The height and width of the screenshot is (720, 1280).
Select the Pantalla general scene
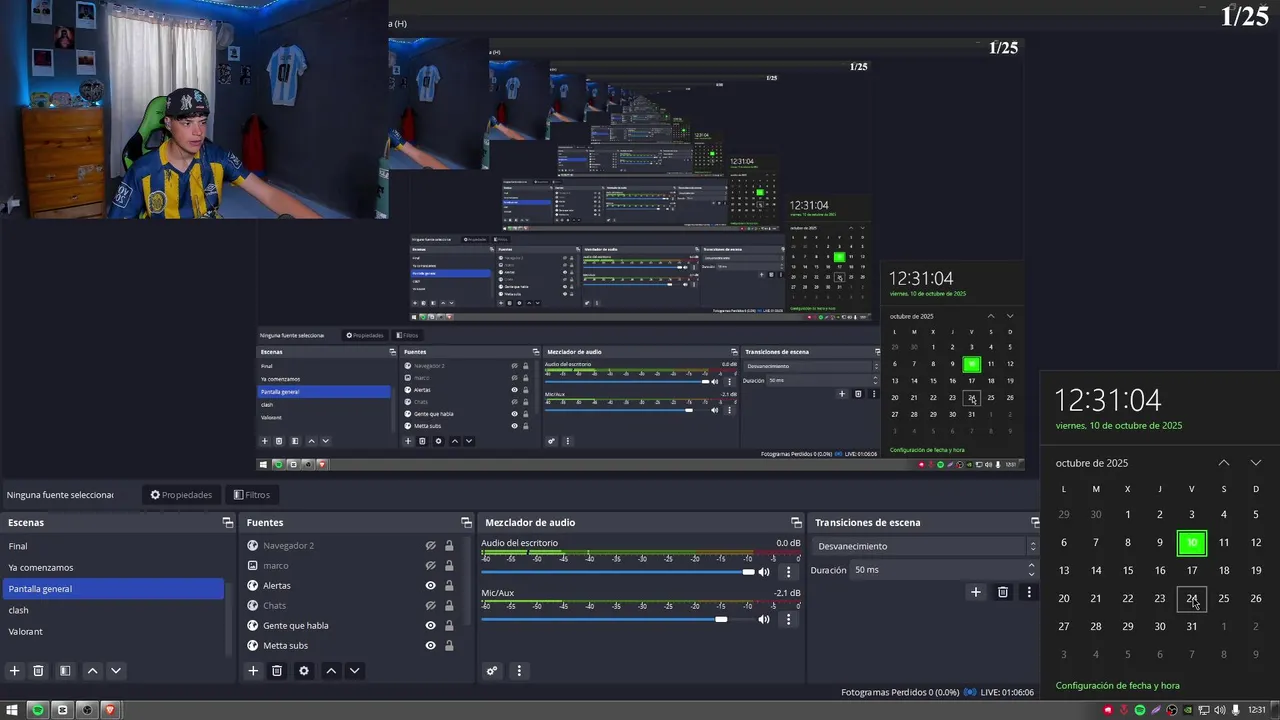[x=115, y=589]
